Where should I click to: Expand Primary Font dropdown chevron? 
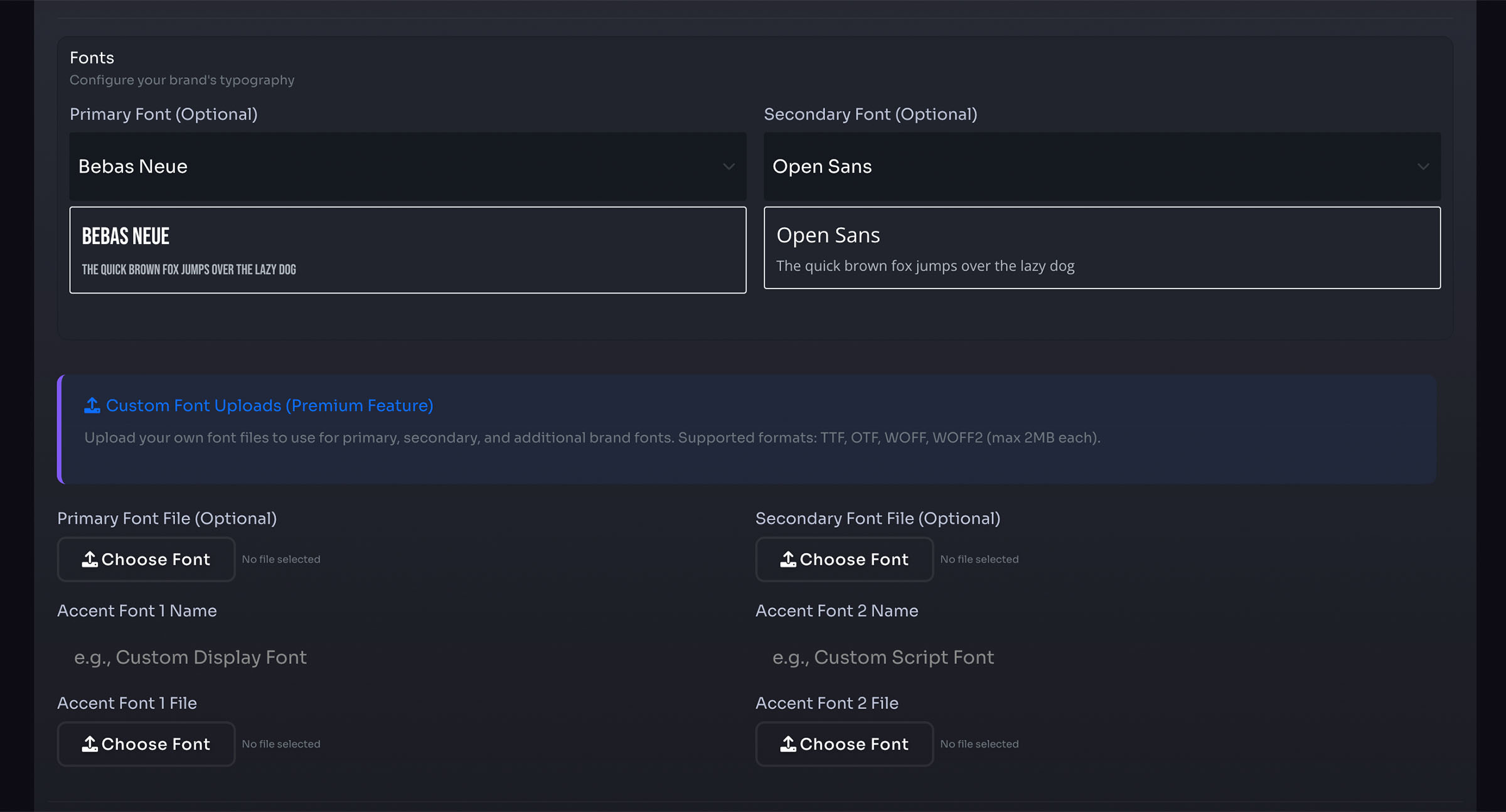729,166
